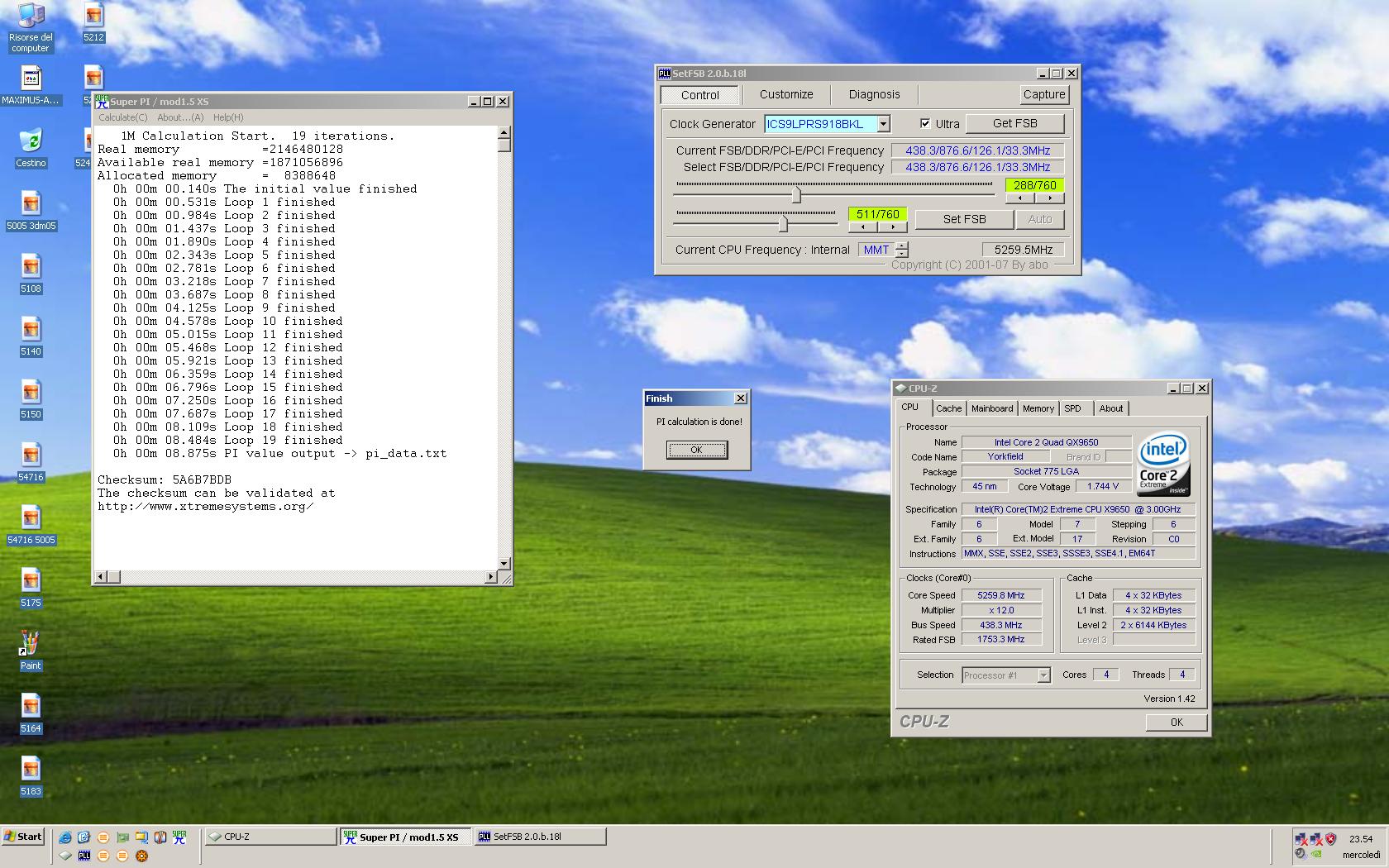Step the 511/760 value left arrow

(x=862, y=227)
